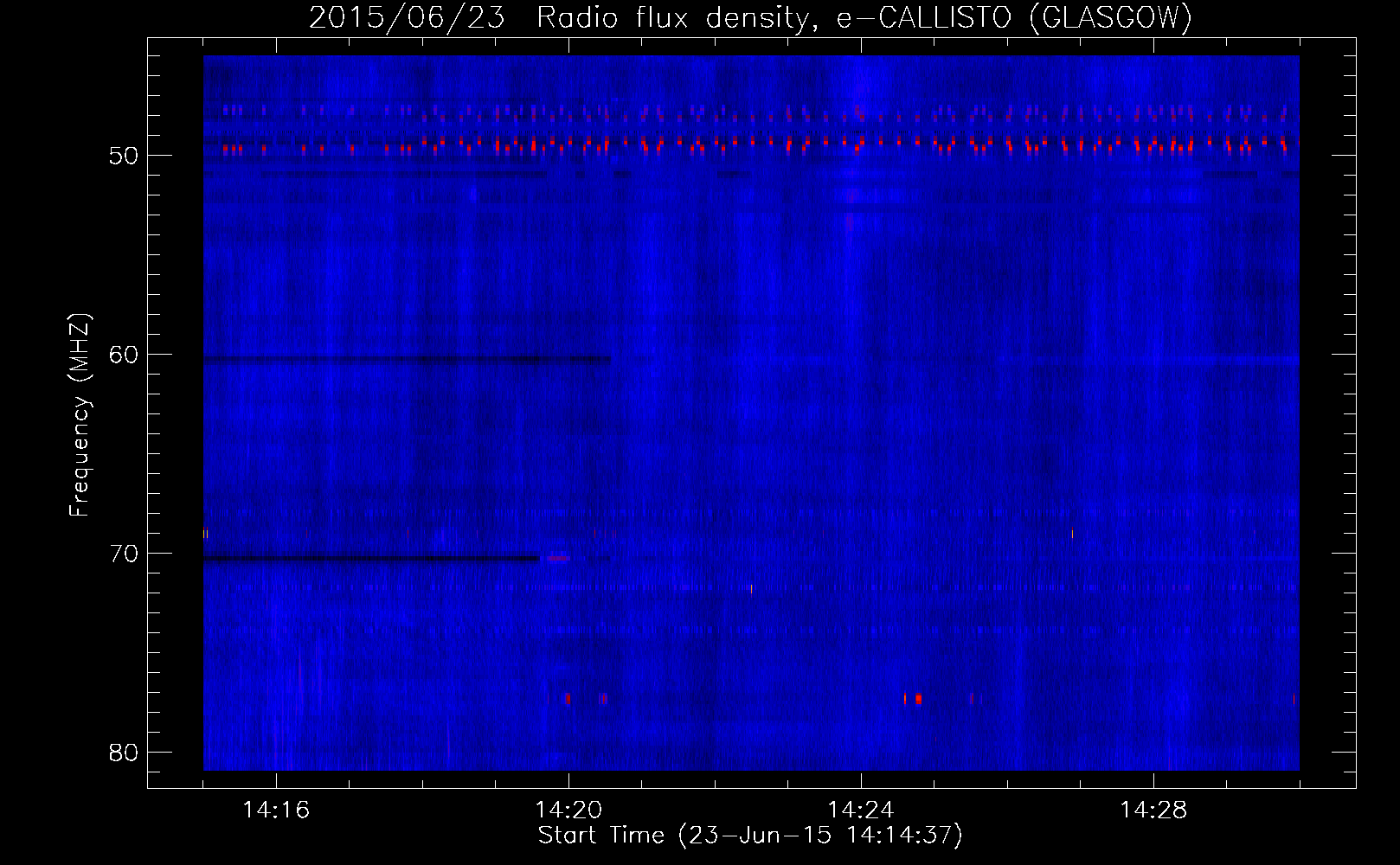Click the Frequency (MHZ) axis label
The width and height of the screenshot is (1400, 865).
pyautogui.click(x=80, y=415)
